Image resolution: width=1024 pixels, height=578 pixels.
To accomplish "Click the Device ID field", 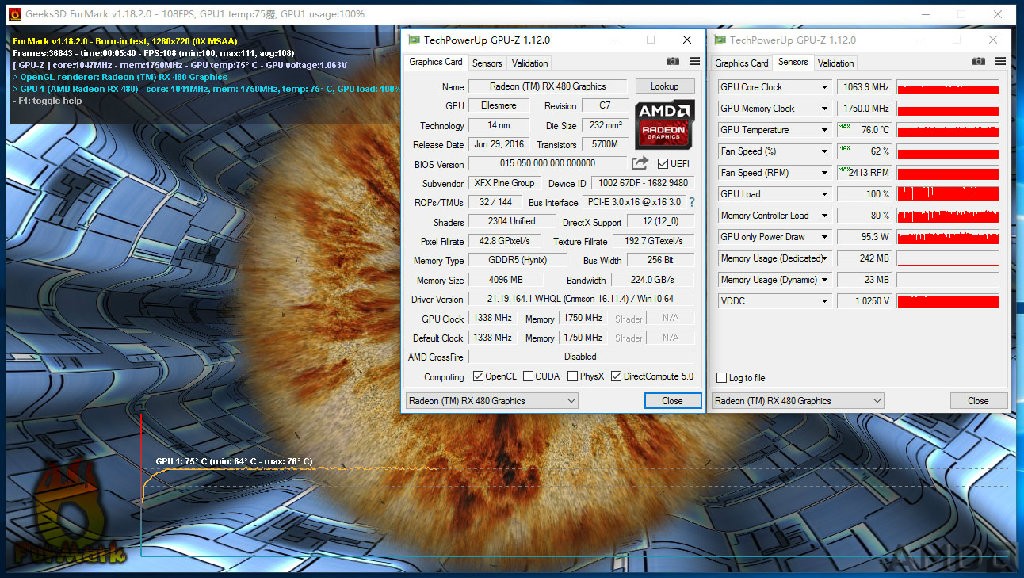I will pos(643,183).
